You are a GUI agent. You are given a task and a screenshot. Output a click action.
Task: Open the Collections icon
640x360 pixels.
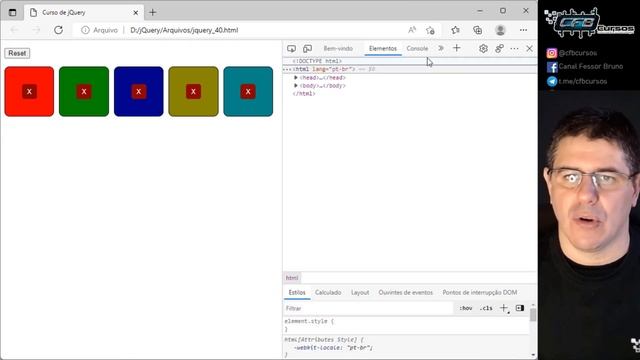pyautogui.click(x=478, y=30)
